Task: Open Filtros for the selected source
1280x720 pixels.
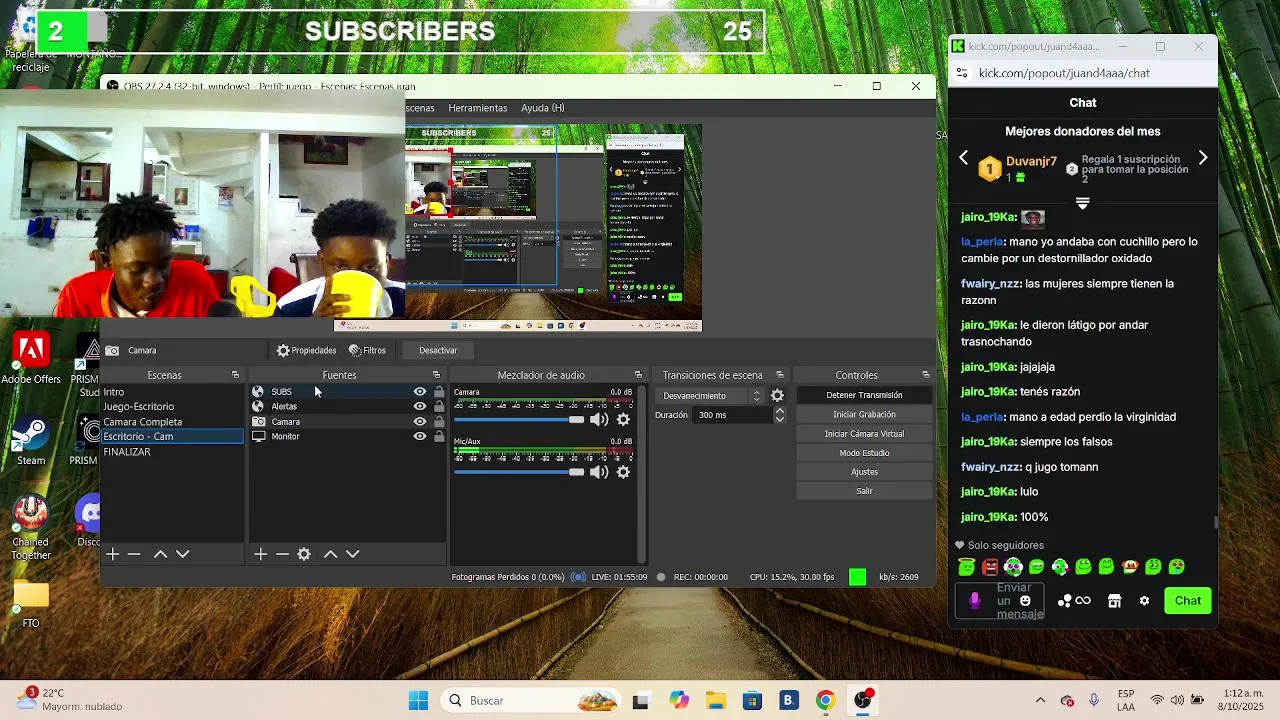Action: click(367, 351)
